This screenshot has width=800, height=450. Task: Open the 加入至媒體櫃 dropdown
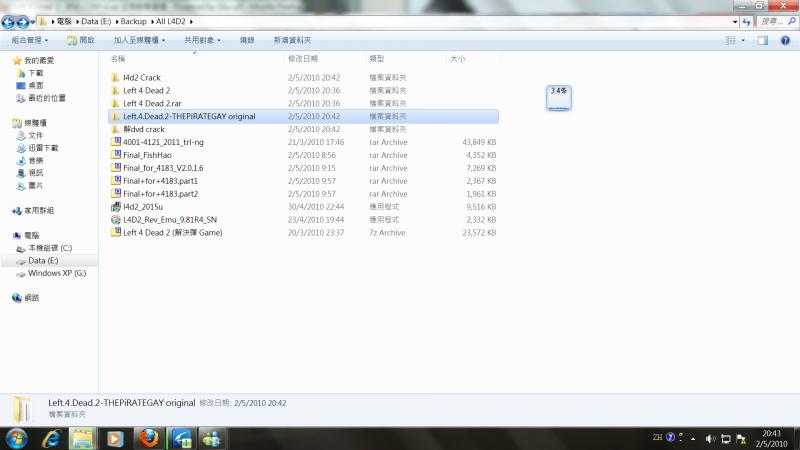(139, 40)
